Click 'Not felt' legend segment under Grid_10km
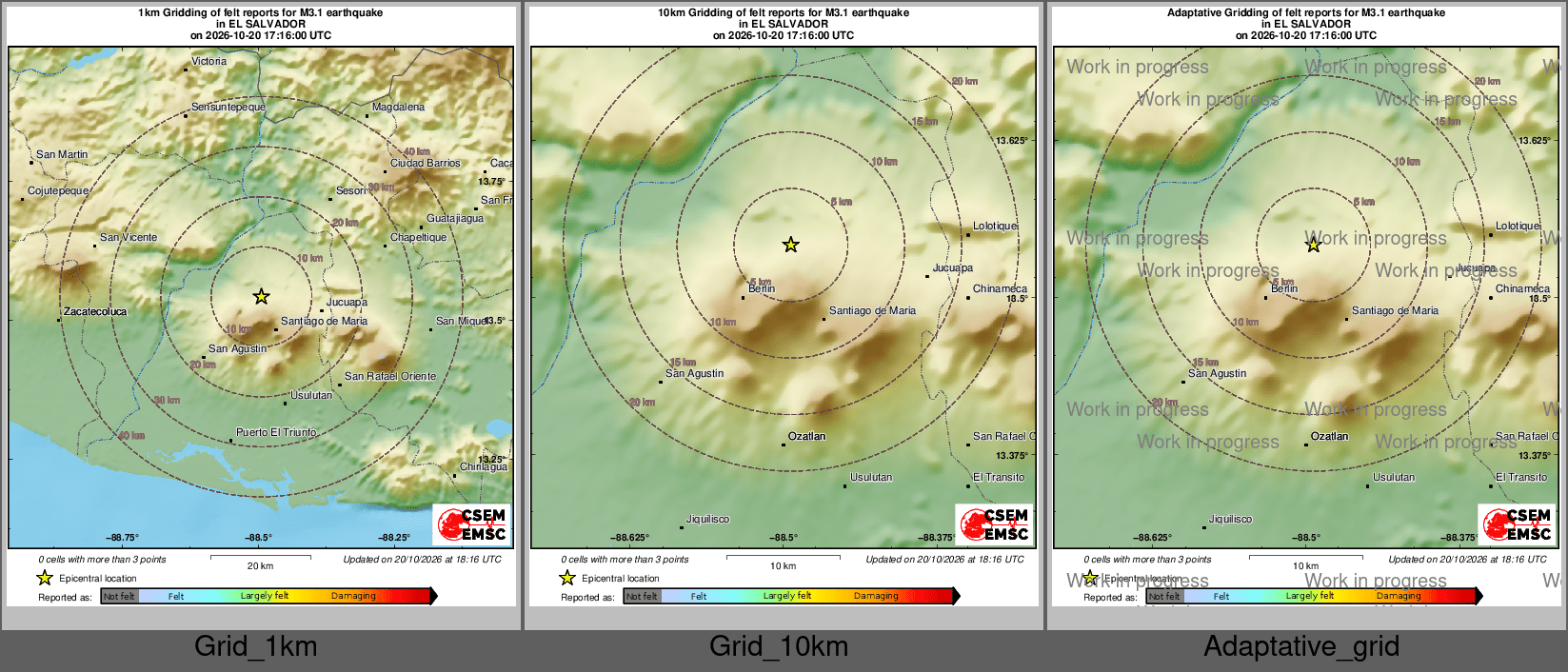1568x672 pixels. coord(642,596)
